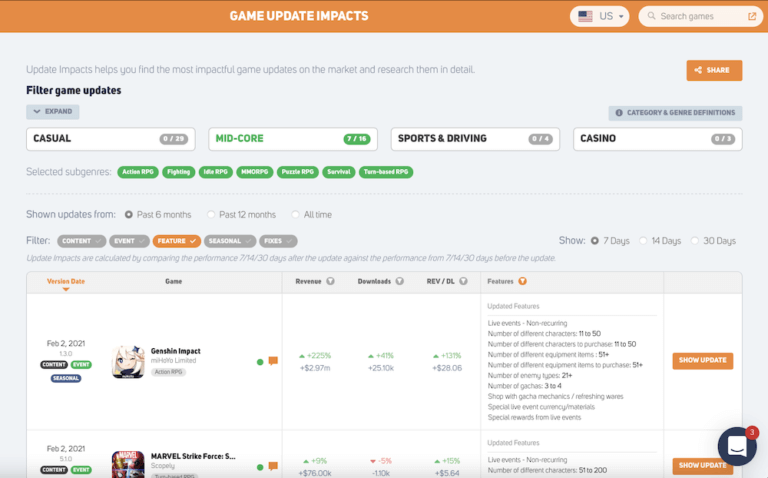Select the 14 Days radio button
The height and width of the screenshot is (478, 768).
coord(643,241)
